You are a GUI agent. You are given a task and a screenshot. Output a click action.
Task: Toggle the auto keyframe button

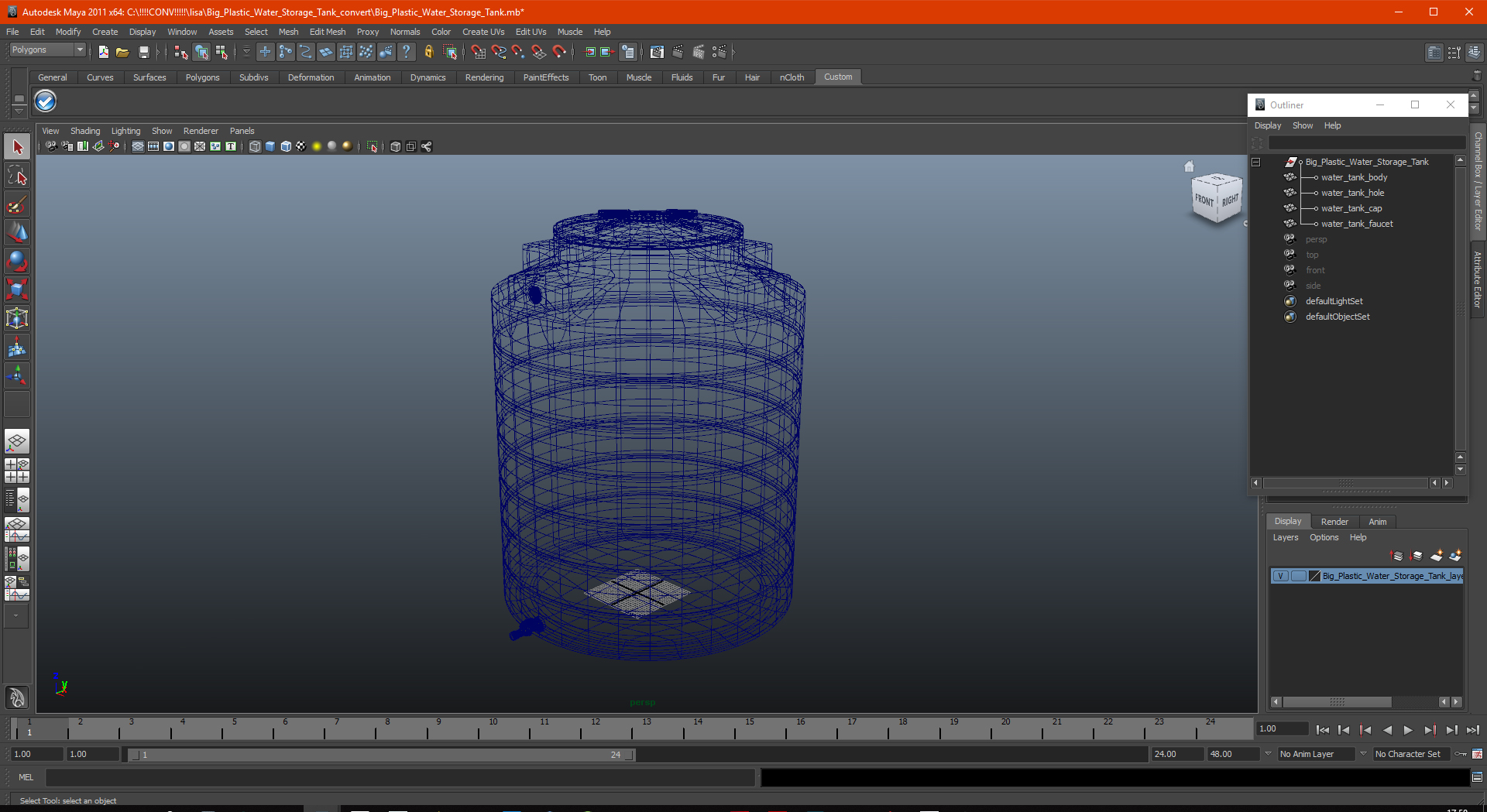pyautogui.click(x=1461, y=754)
